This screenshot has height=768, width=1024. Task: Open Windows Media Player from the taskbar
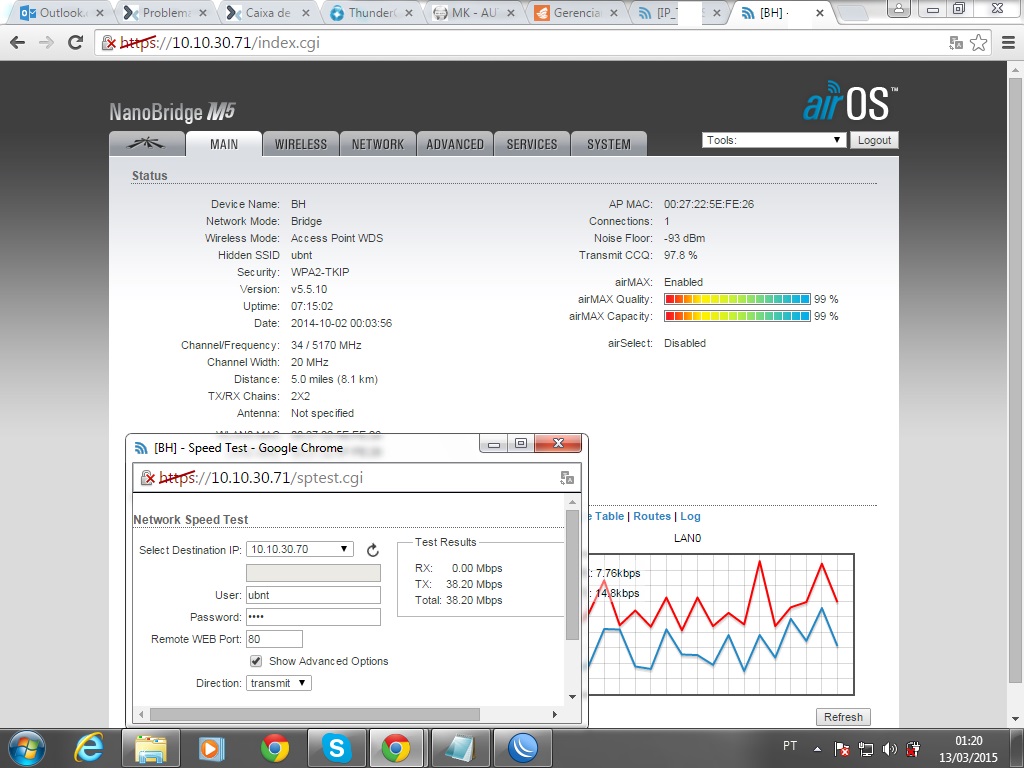tap(212, 748)
